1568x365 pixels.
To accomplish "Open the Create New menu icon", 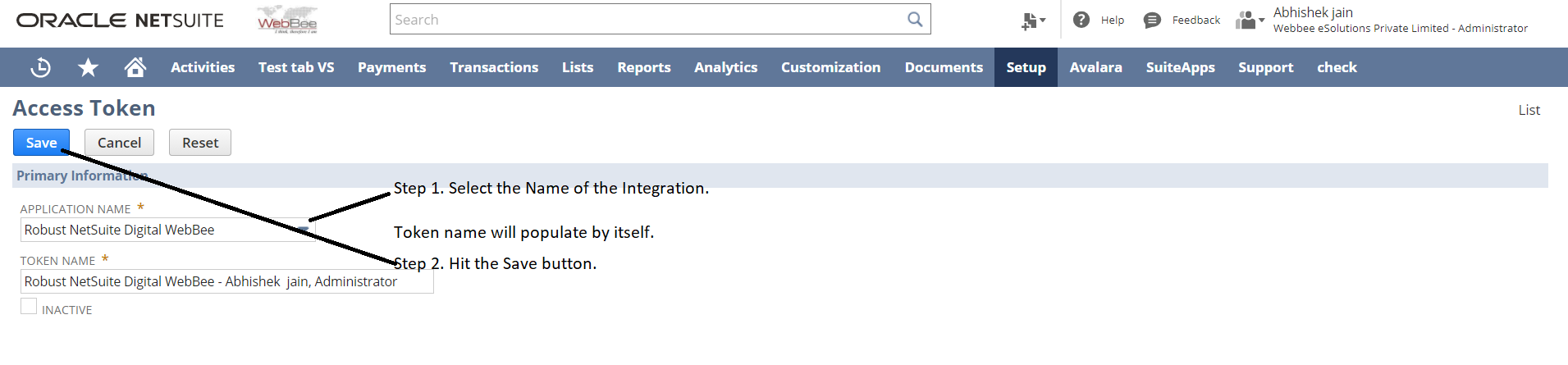I will click(x=1033, y=21).
